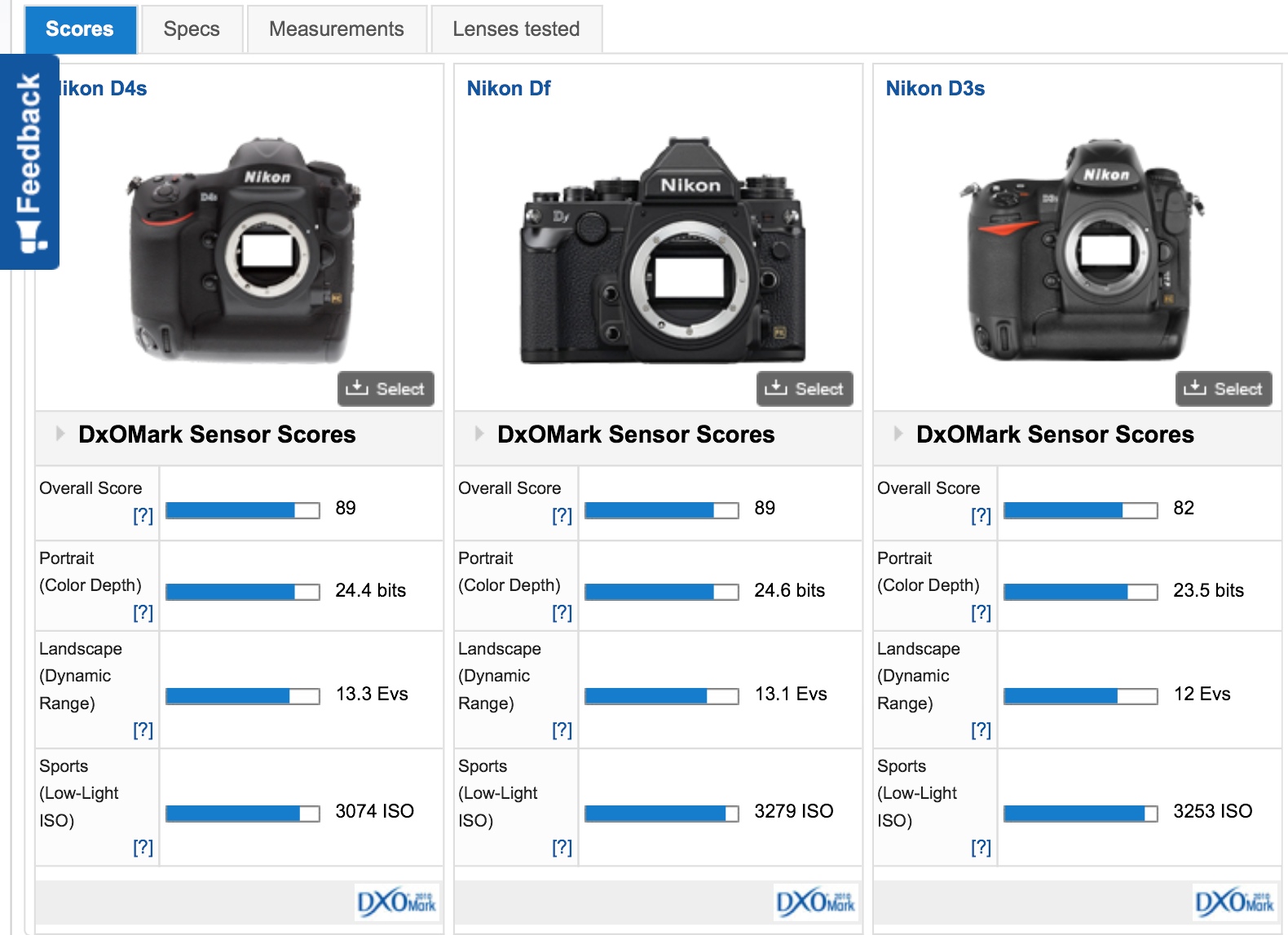Click the DxOMark logo under Nikon Df

pos(815,902)
